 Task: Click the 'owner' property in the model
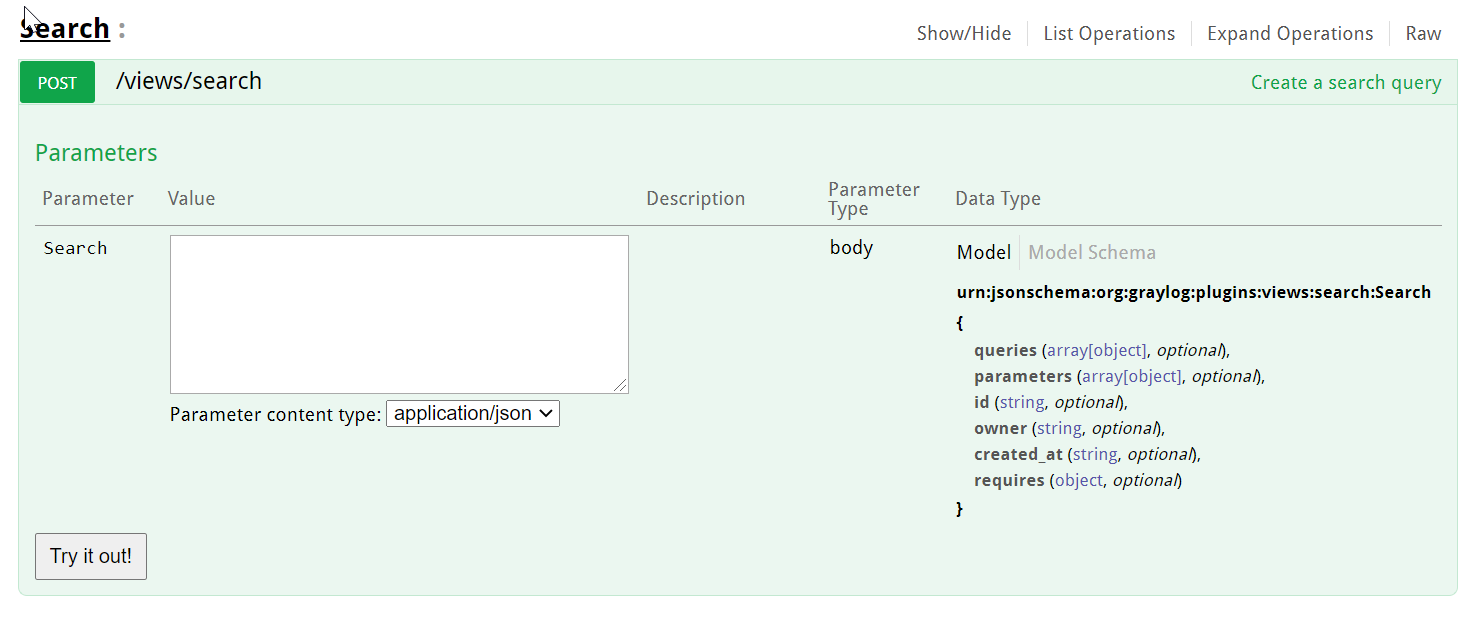click(x=1000, y=429)
